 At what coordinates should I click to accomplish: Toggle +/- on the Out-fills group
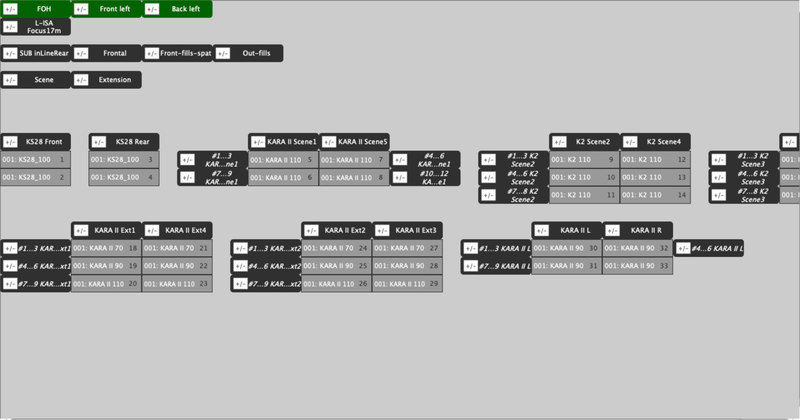click(223, 54)
